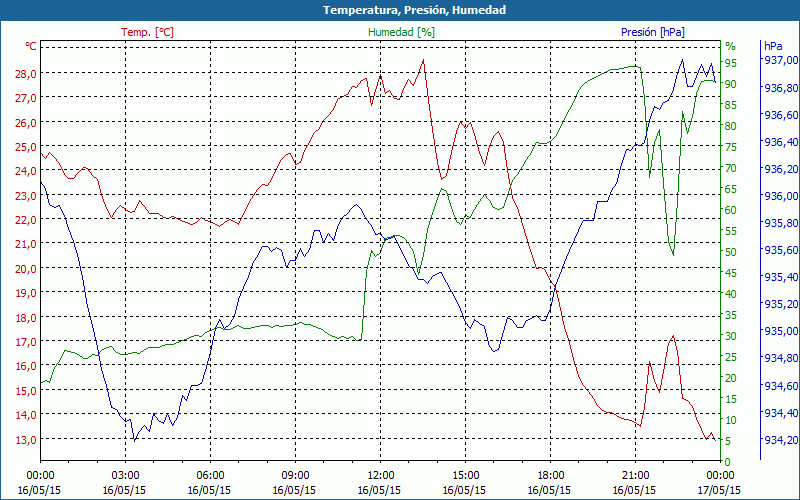Click the '22,0' temperature axis value

[27, 220]
